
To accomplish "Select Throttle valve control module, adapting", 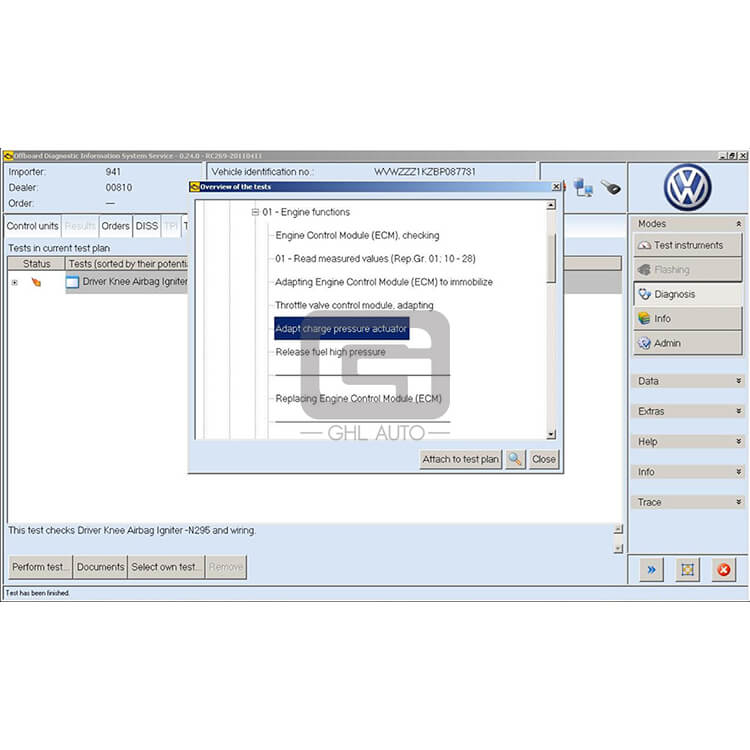I will click(354, 305).
